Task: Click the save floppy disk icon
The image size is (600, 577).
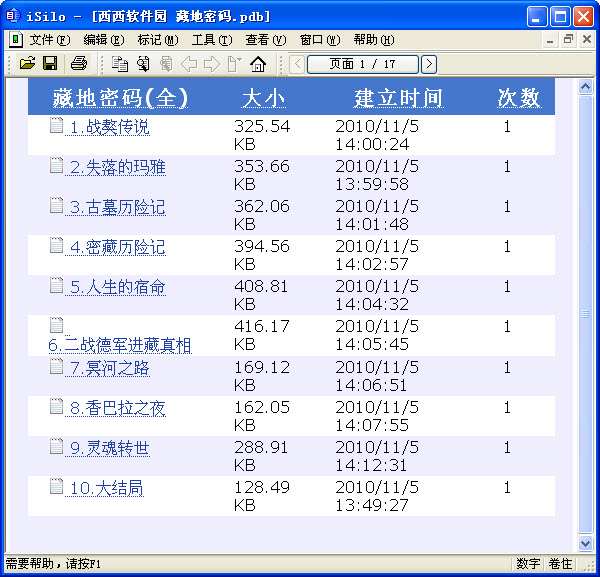Action: [49, 64]
